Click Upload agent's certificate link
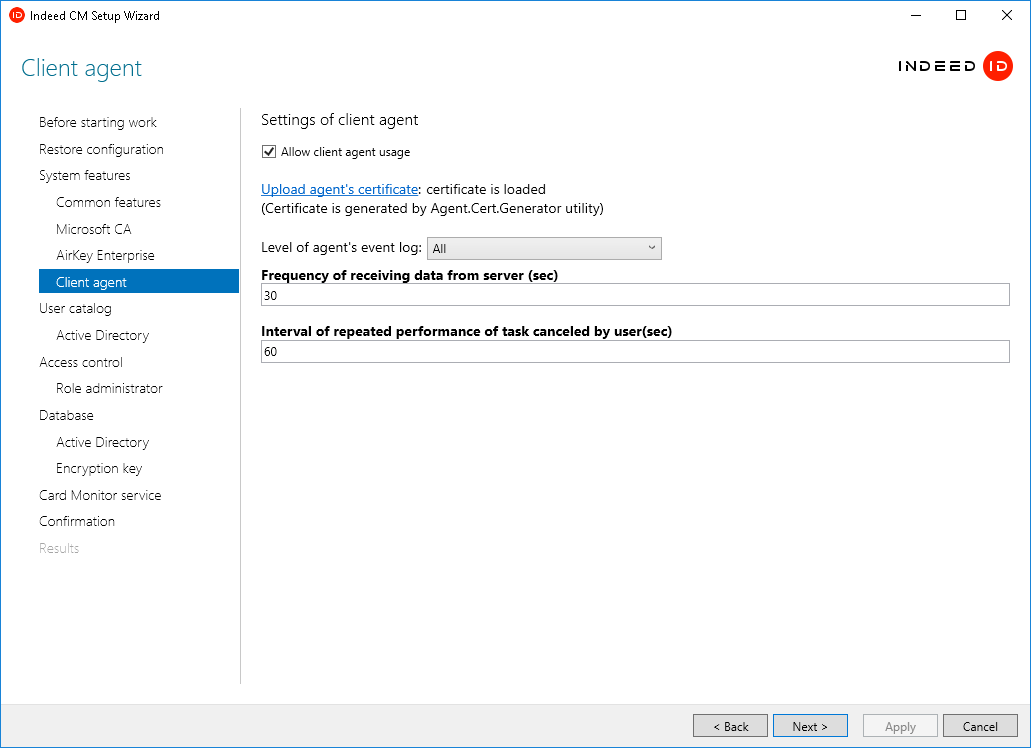 point(339,189)
